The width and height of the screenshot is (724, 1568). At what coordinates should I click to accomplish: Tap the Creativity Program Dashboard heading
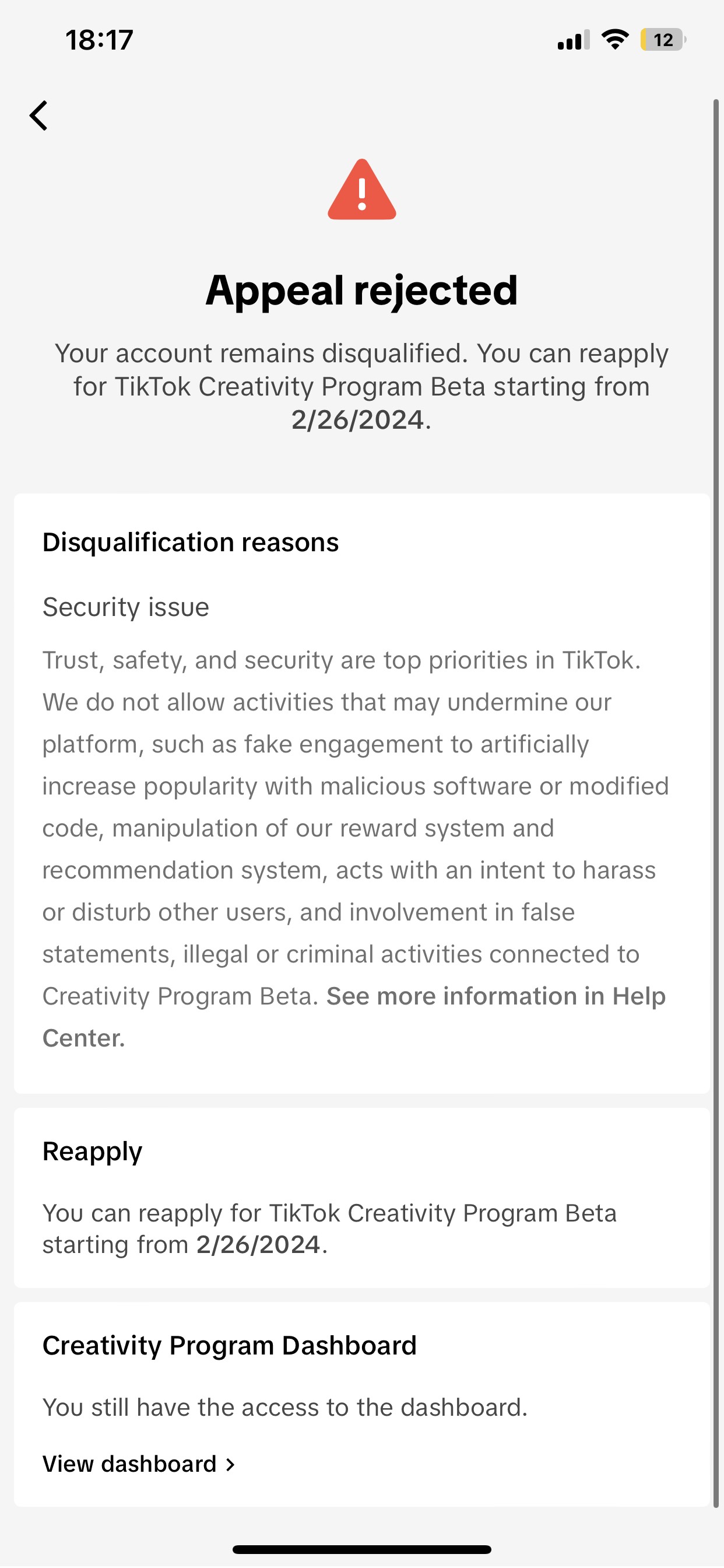(x=229, y=1345)
